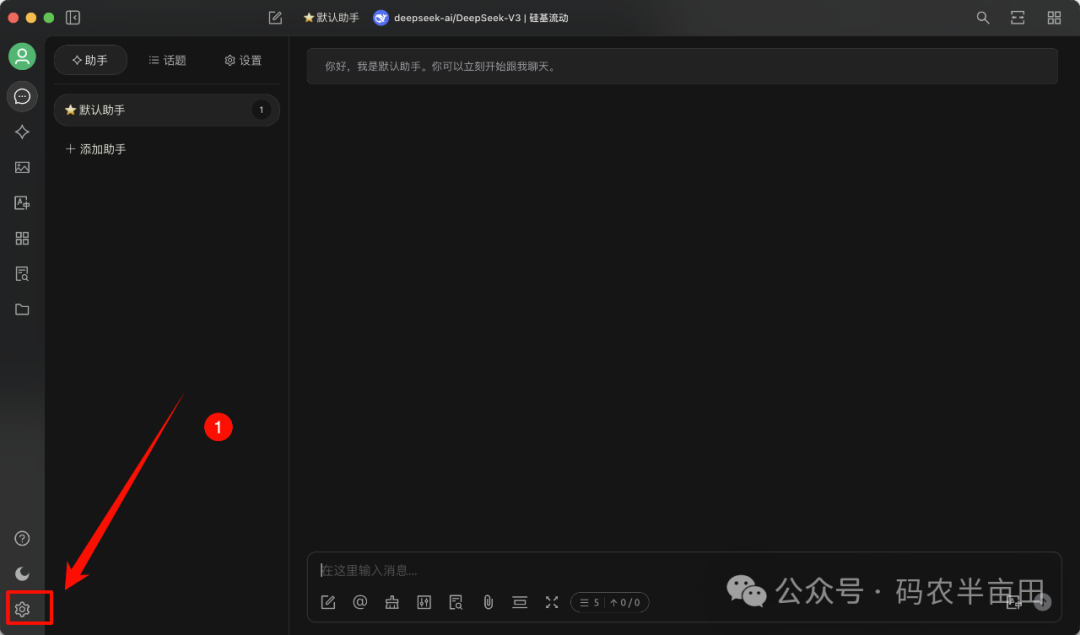Click the 添加助手 button

click(x=96, y=148)
